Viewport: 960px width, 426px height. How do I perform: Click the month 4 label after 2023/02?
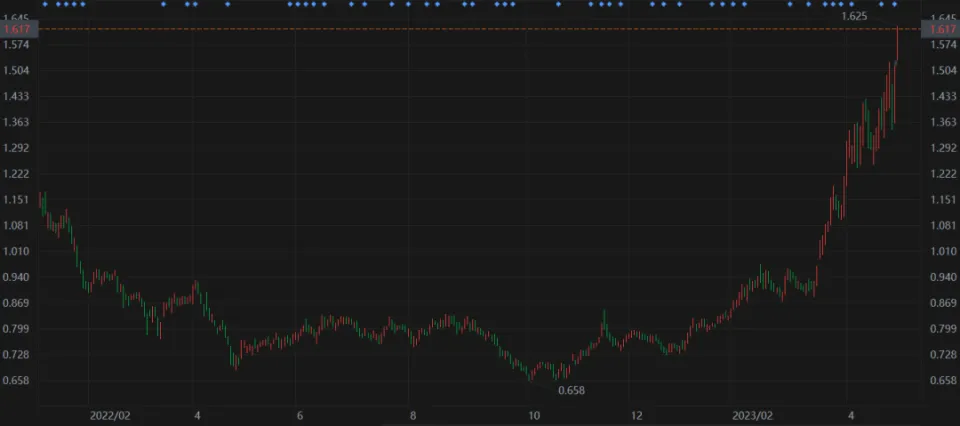[x=850, y=415]
